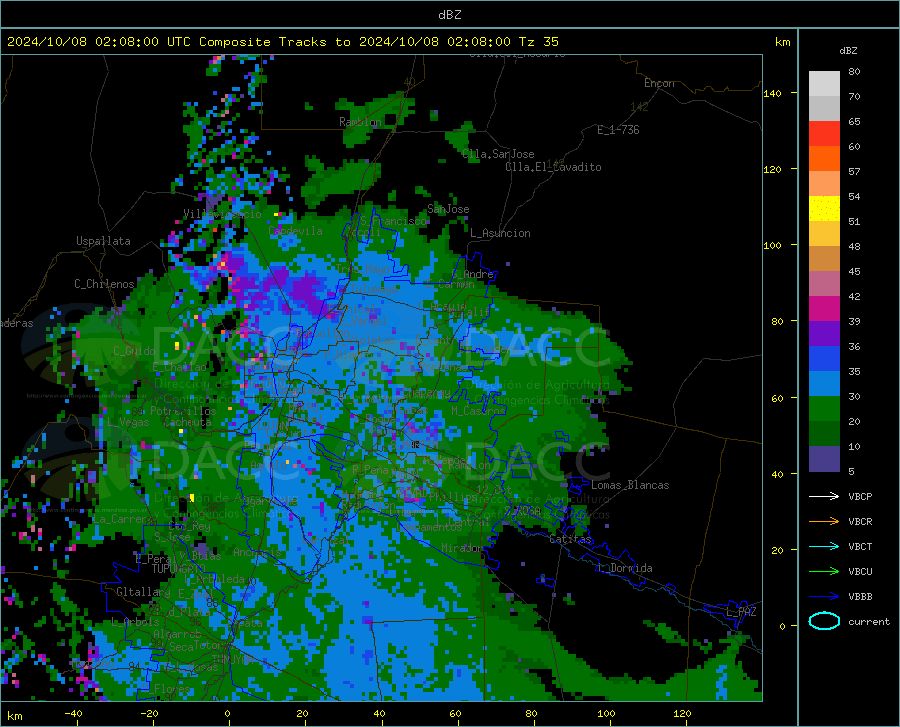The image size is (900, 727).
Task: Click the cyan VBCT arrow in legend
Action: click(x=824, y=546)
